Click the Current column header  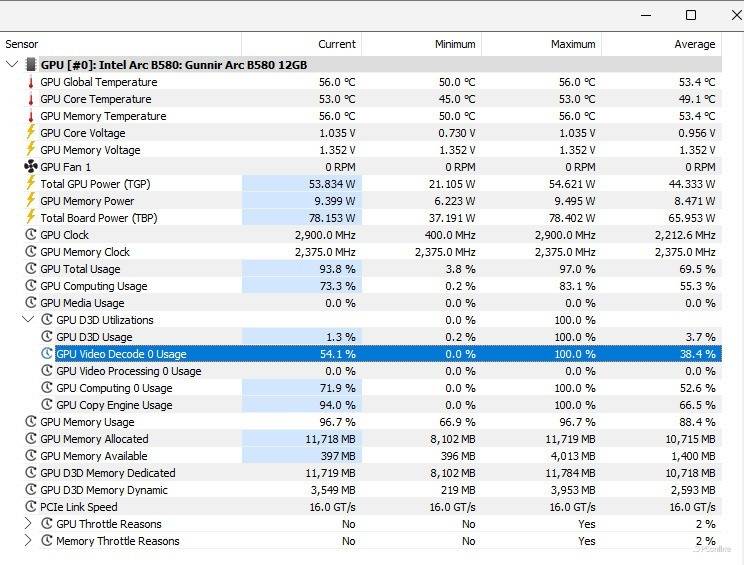click(336, 44)
